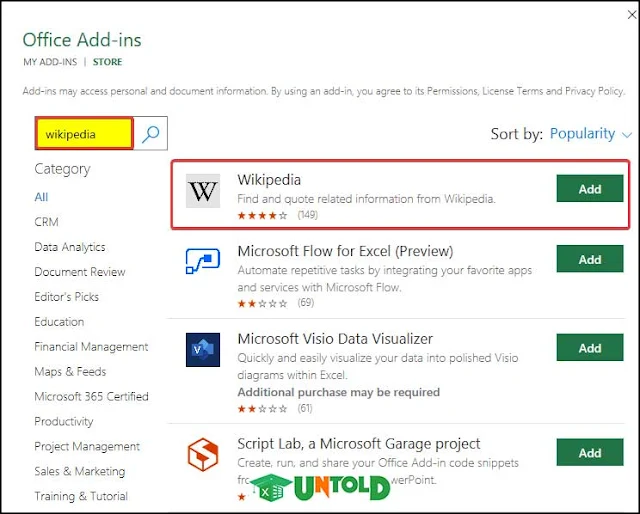The width and height of the screenshot is (640, 514).
Task: Click the Microsoft Flow add-in icon
Action: (203, 261)
